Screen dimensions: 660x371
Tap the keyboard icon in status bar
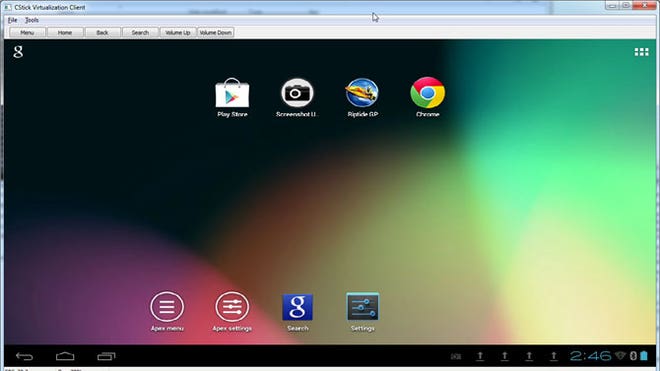coord(456,357)
